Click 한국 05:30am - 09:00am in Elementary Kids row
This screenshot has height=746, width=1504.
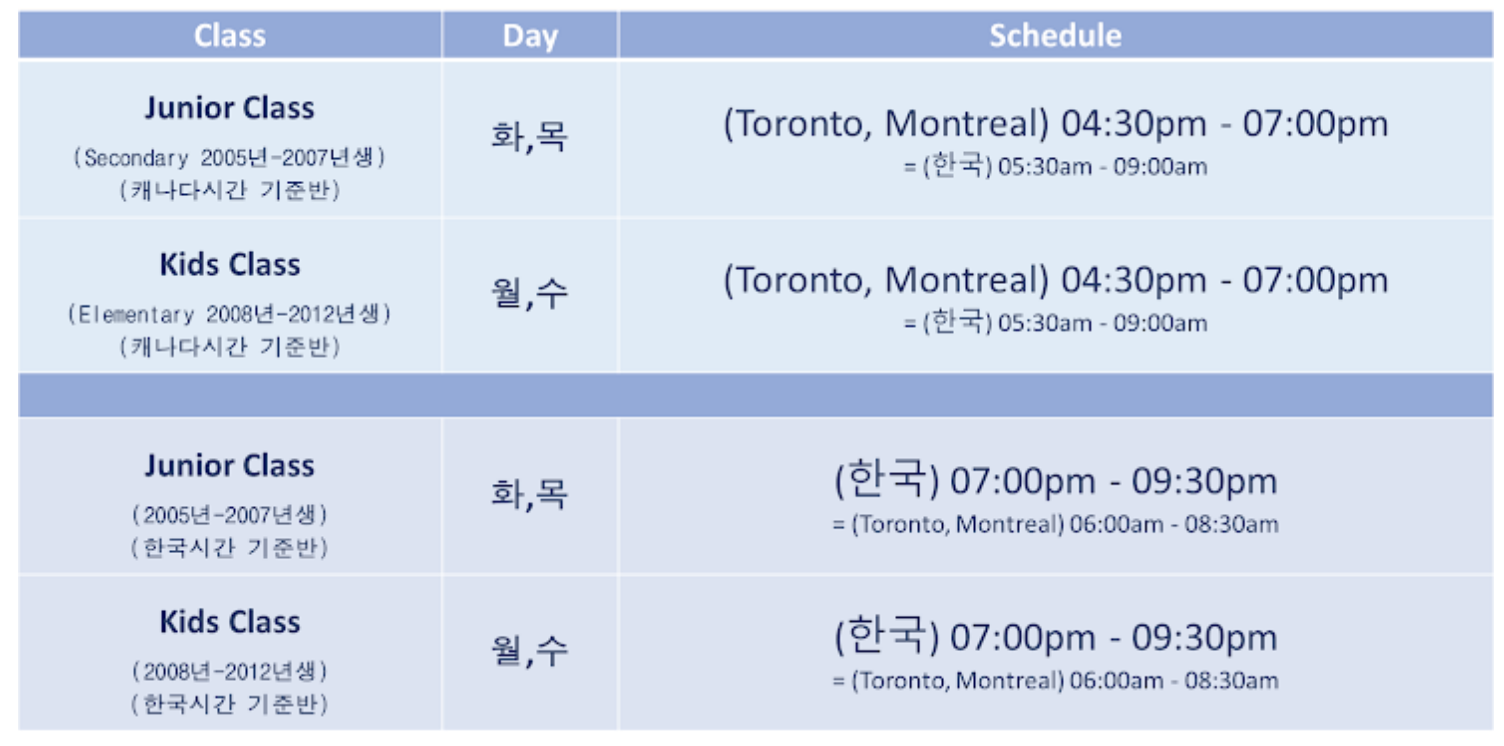(1055, 323)
